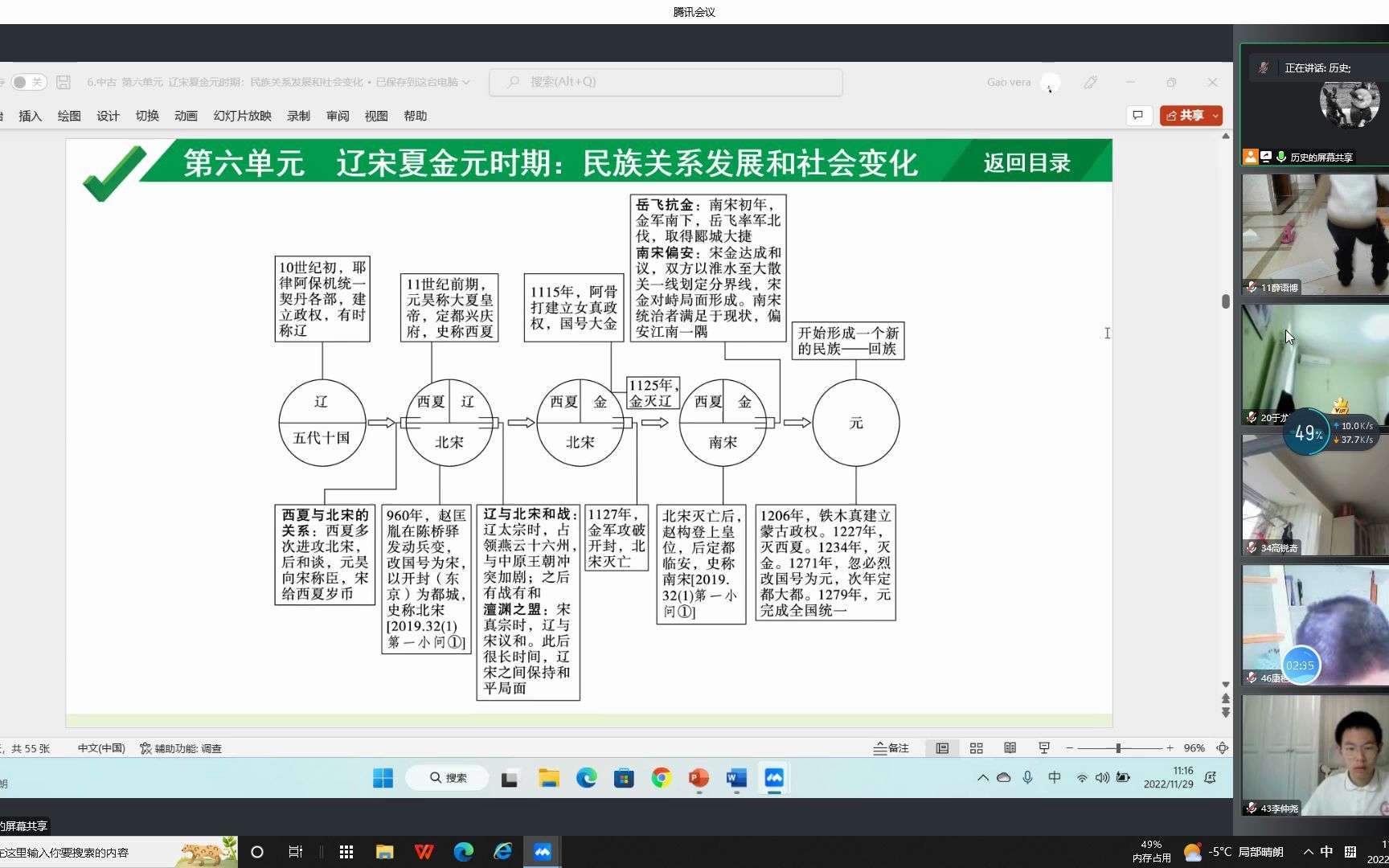Viewport: 1389px width, 868px height.
Task: Click the shared tray microphone icon
Action: [x=1027, y=778]
